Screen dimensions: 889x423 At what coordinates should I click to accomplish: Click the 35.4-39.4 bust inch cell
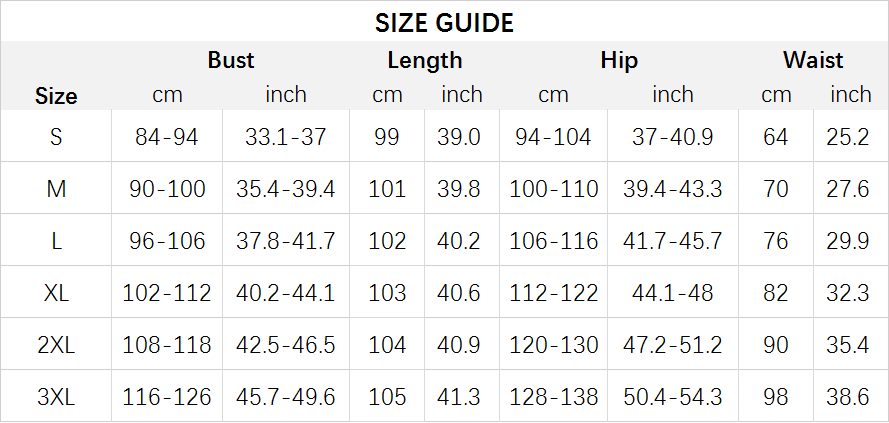pyautogui.click(x=286, y=189)
